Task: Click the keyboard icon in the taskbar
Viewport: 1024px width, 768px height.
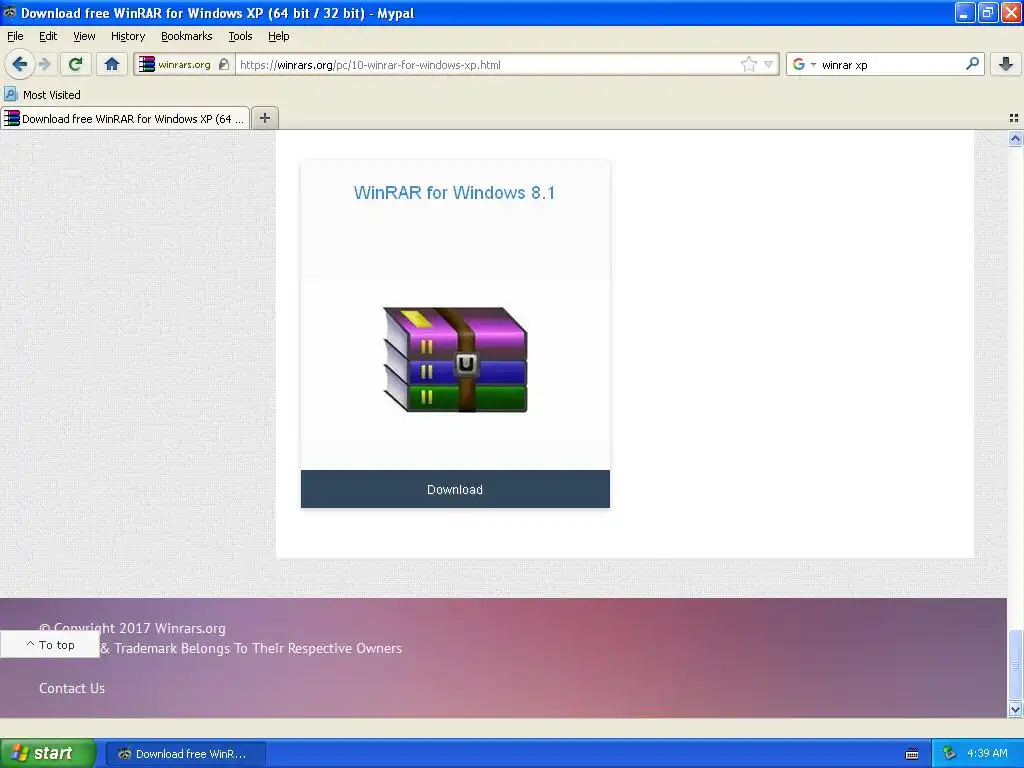Action: coord(912,754)
